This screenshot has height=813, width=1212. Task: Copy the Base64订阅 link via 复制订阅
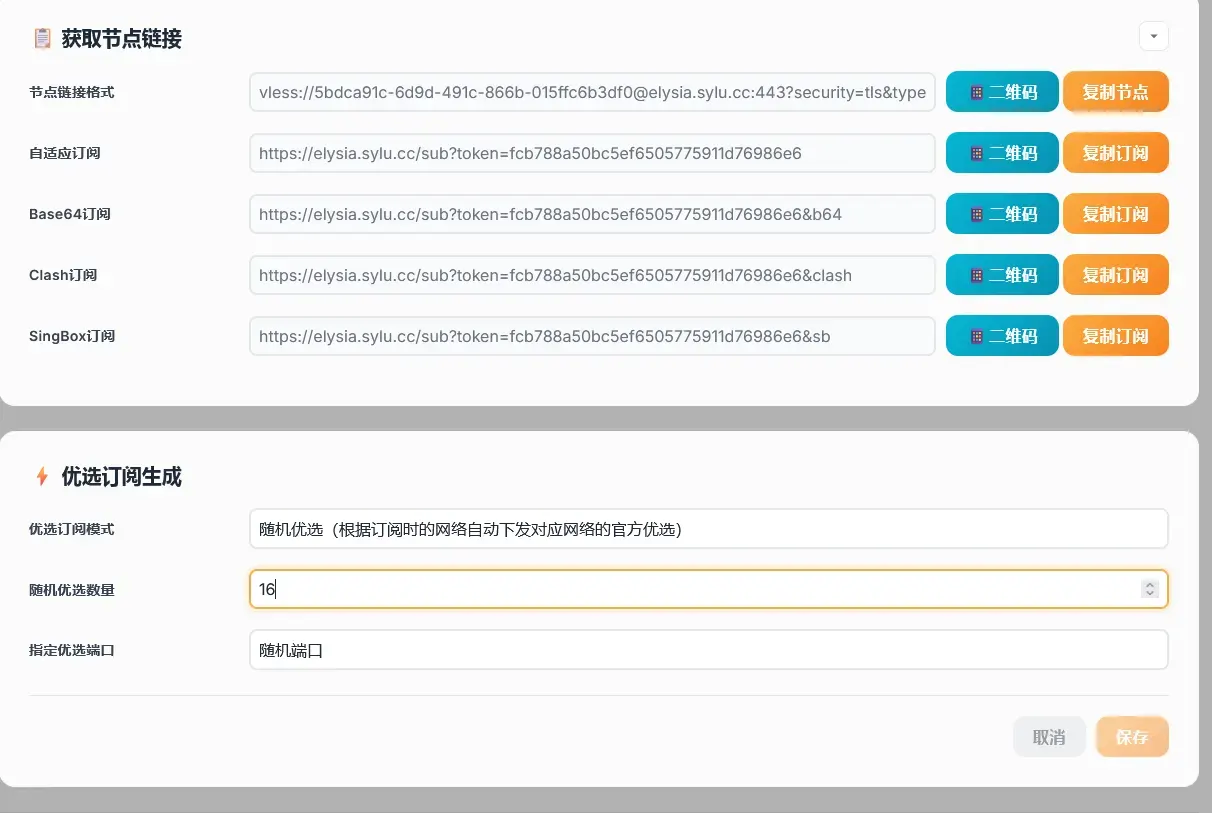pos(1115,214)
